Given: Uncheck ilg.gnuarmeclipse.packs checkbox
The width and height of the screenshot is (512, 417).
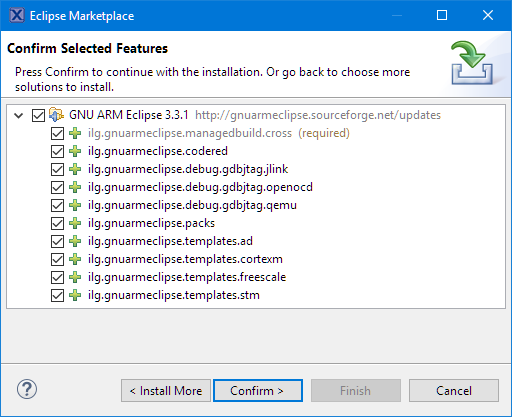Looking at the screenshot, I should pyautogui.click(x=57, y=223).
